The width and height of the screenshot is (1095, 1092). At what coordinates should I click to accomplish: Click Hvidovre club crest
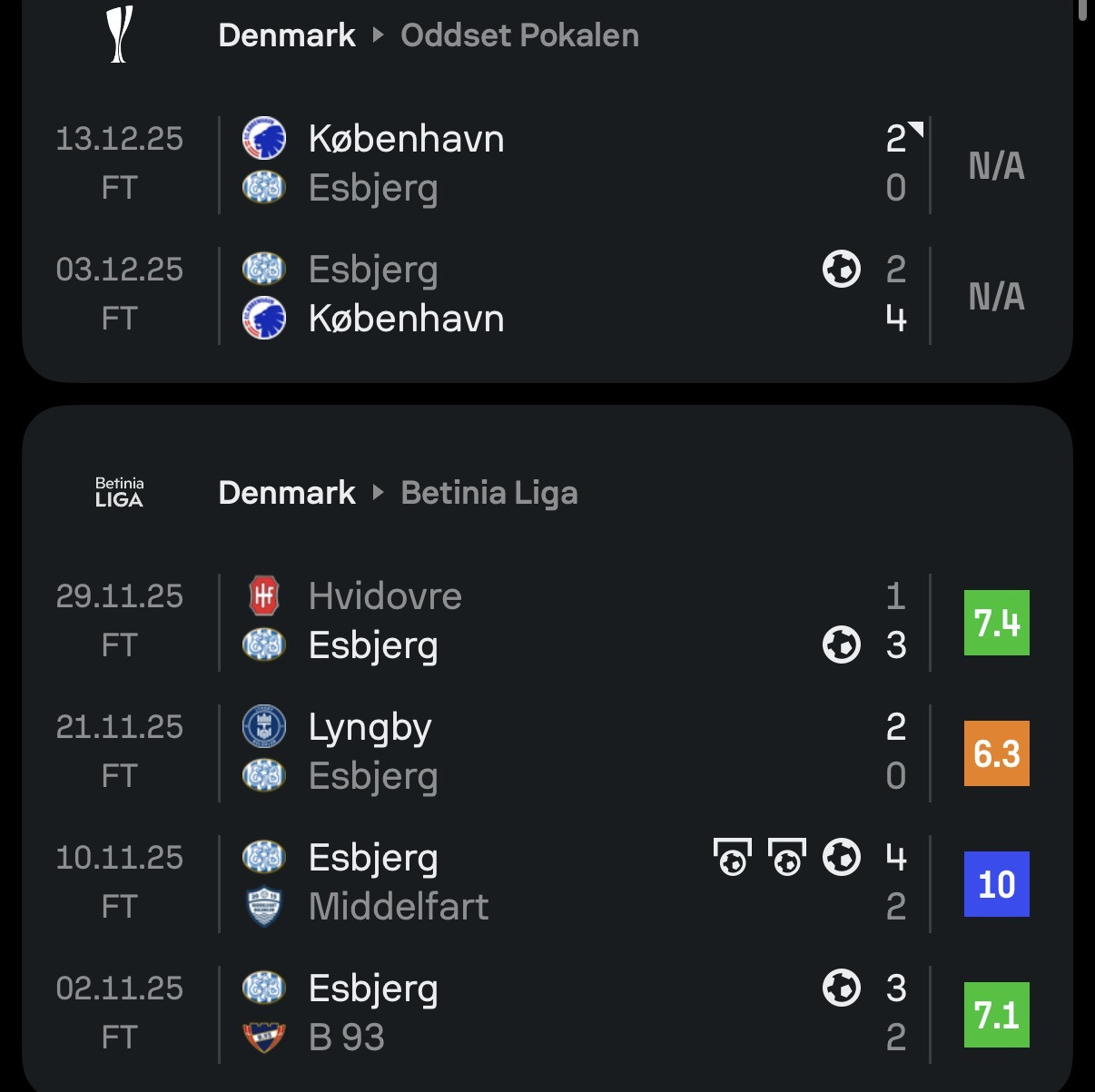[x=264, y=596]
